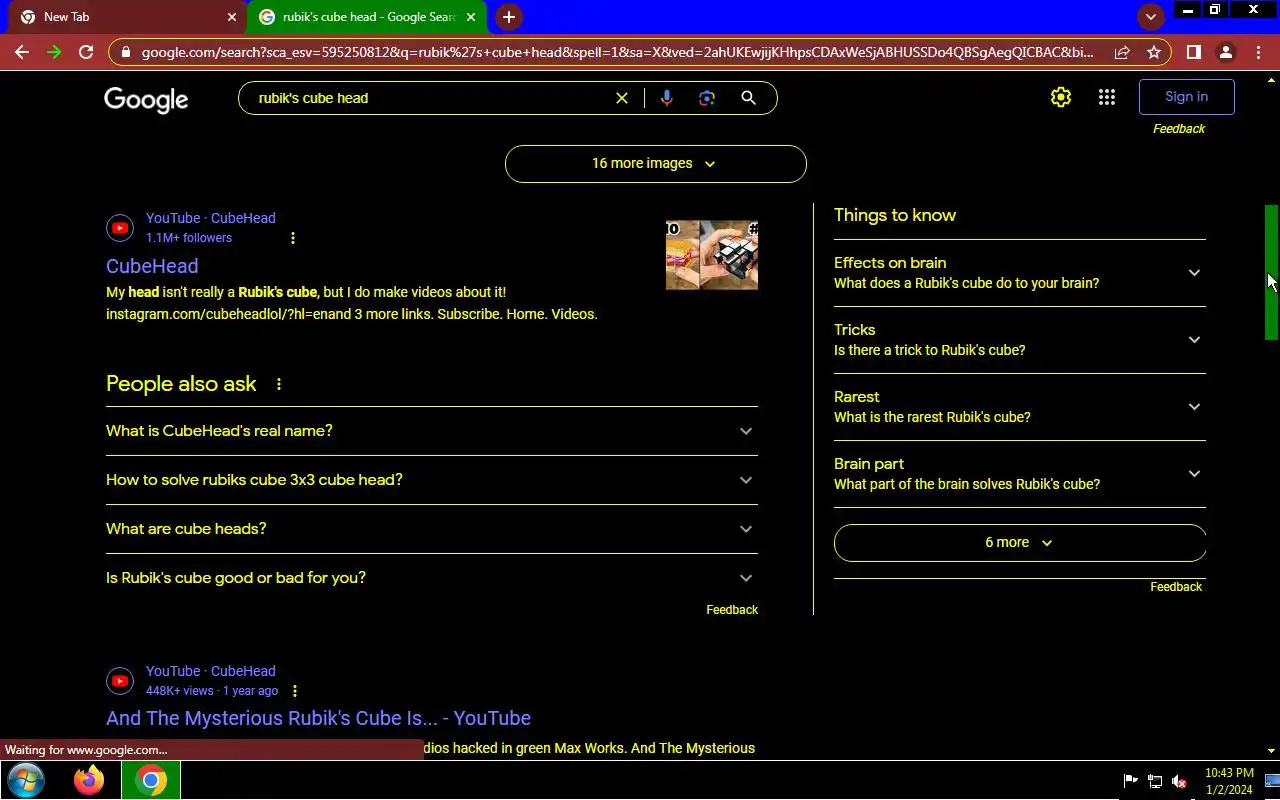The width and height of the screenshot is (1280, 800).
Task: Open options next to 448K+ views result
Action: tap(295, 691)
